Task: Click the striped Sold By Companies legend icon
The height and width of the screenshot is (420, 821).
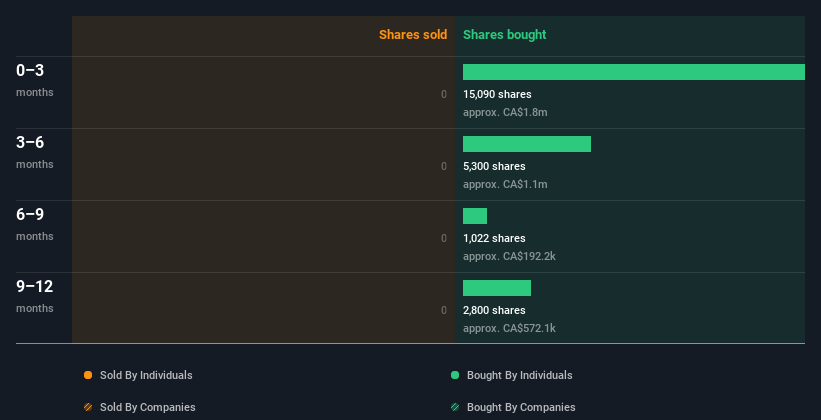Action: (88, 407)
